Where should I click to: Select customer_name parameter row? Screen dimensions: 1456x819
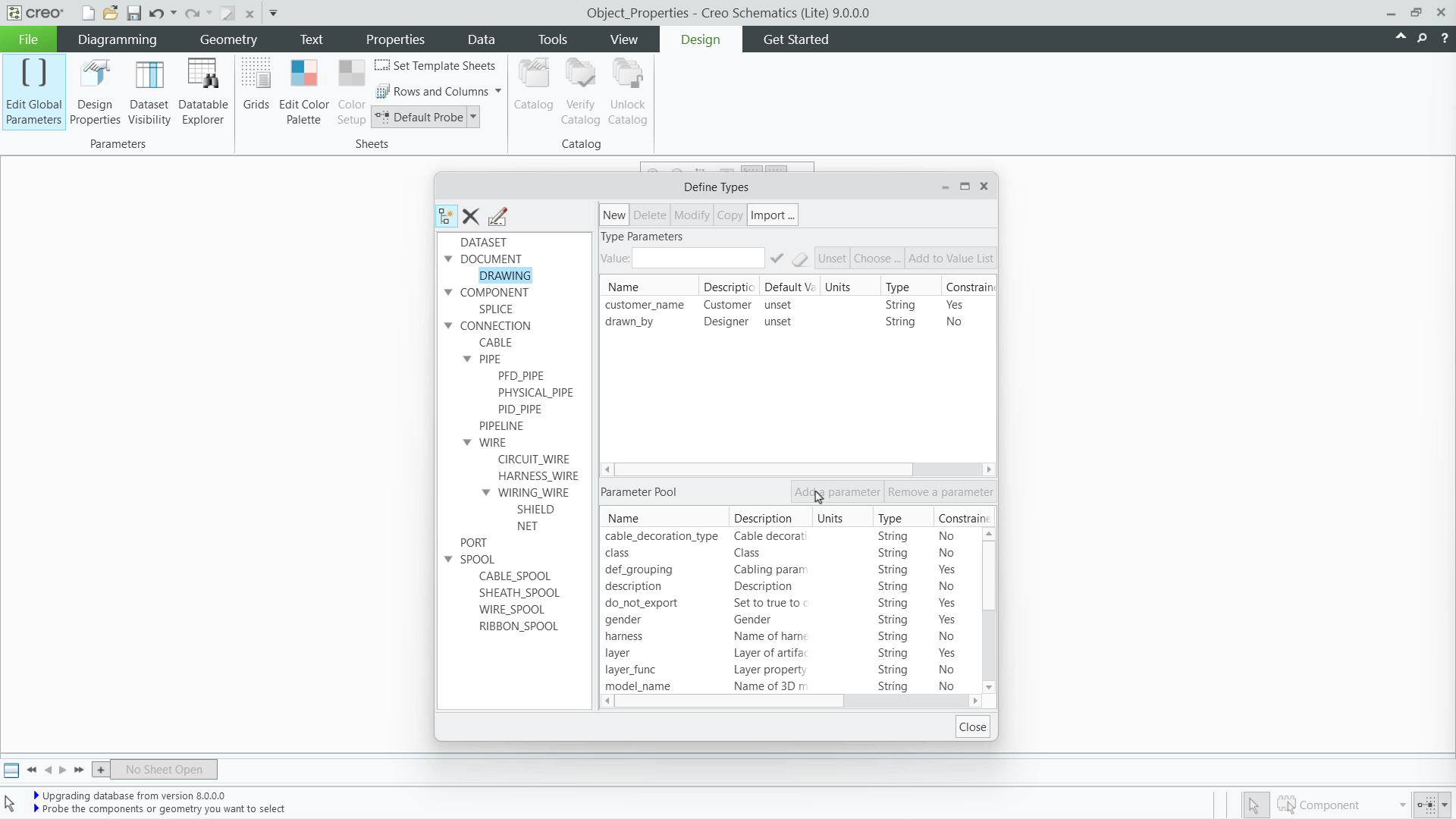(x=798, y=305)
